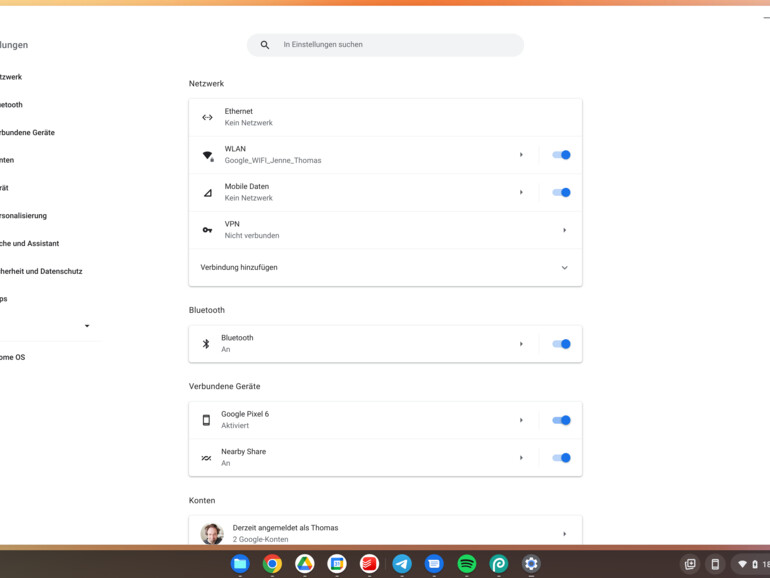
Task: Open Google Drive from the shelf
Action: tap(304, 564)
